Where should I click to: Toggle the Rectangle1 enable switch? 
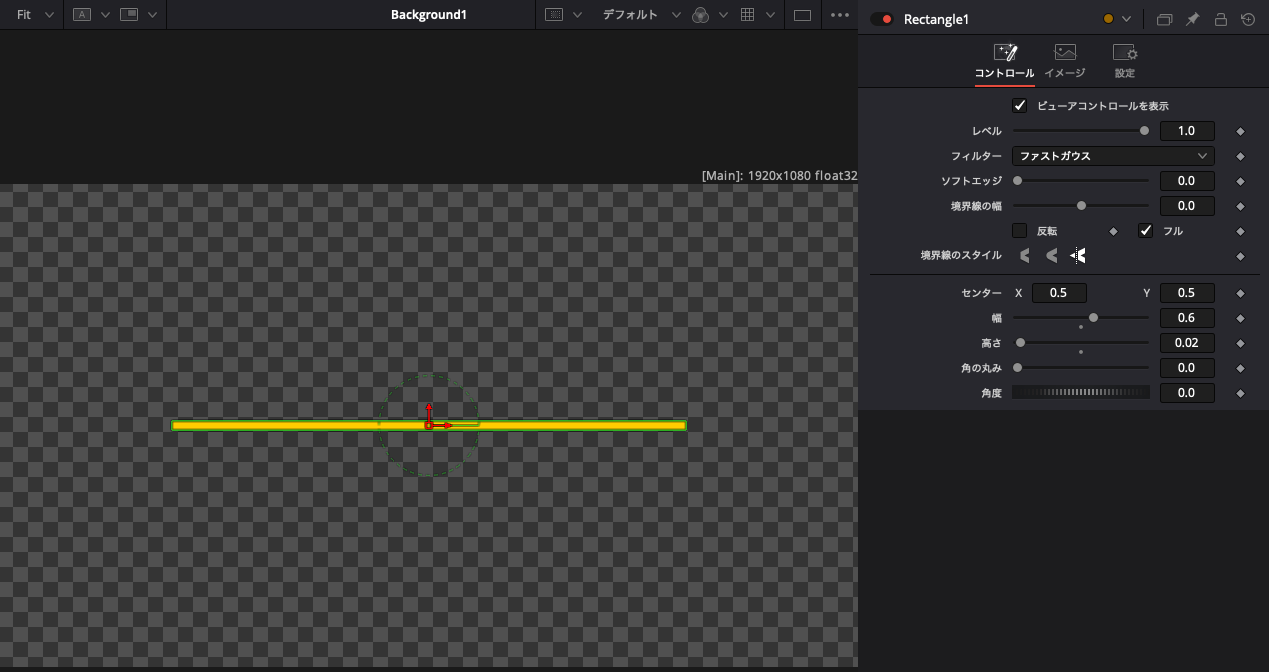(882, 19)
